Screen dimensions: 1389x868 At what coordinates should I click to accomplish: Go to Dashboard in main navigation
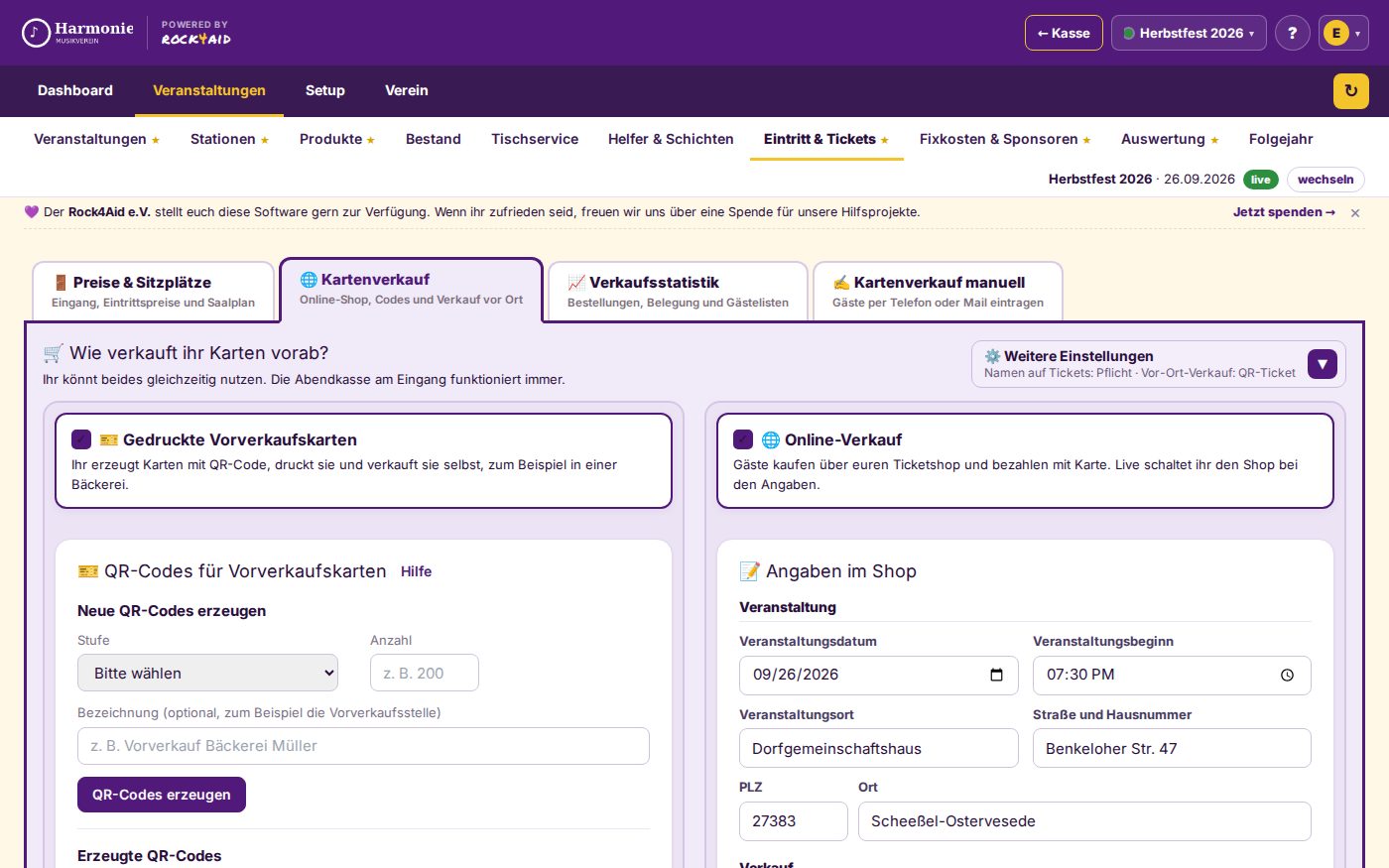[x=75, y=90]
